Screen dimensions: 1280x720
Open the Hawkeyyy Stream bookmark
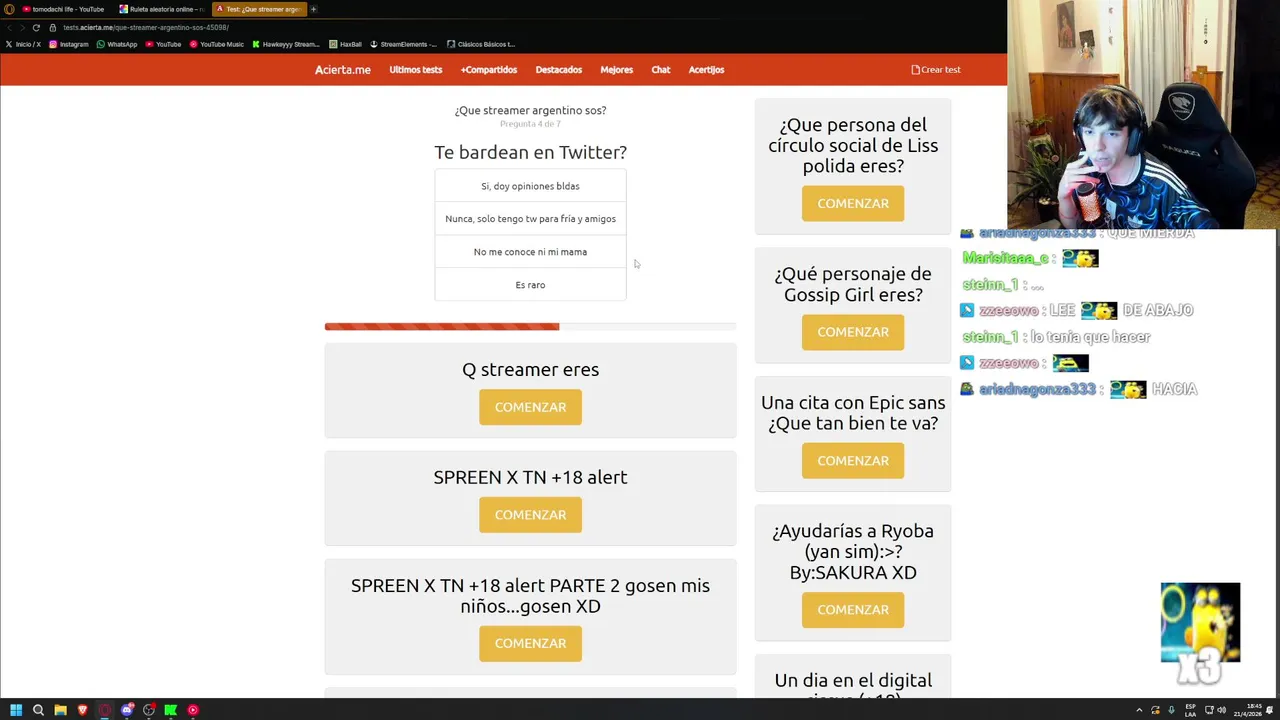point(286,44)
